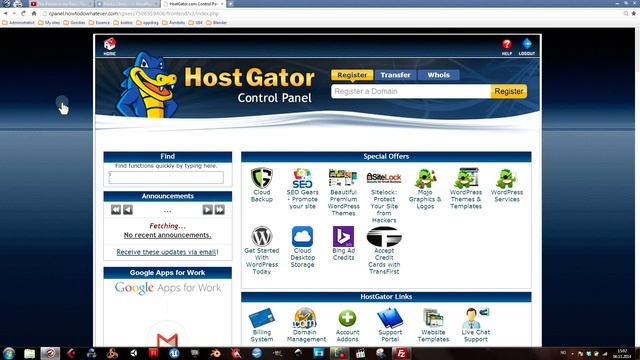Open Unity from the taskbar
The height and width of the screenshot is (360, 640).
coord(133,353)
